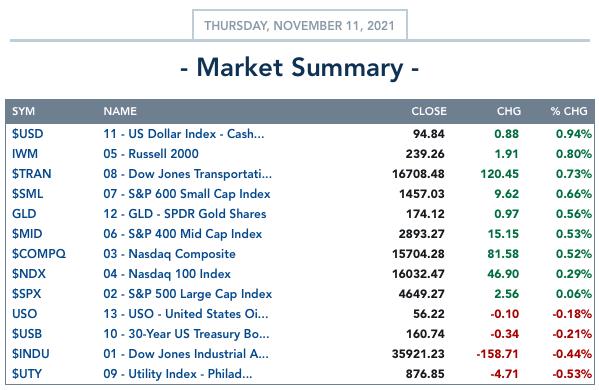Select the $SML ticker symbol
Image resolution: width=599 pixels, height=390 pixels.
(27, 194)
